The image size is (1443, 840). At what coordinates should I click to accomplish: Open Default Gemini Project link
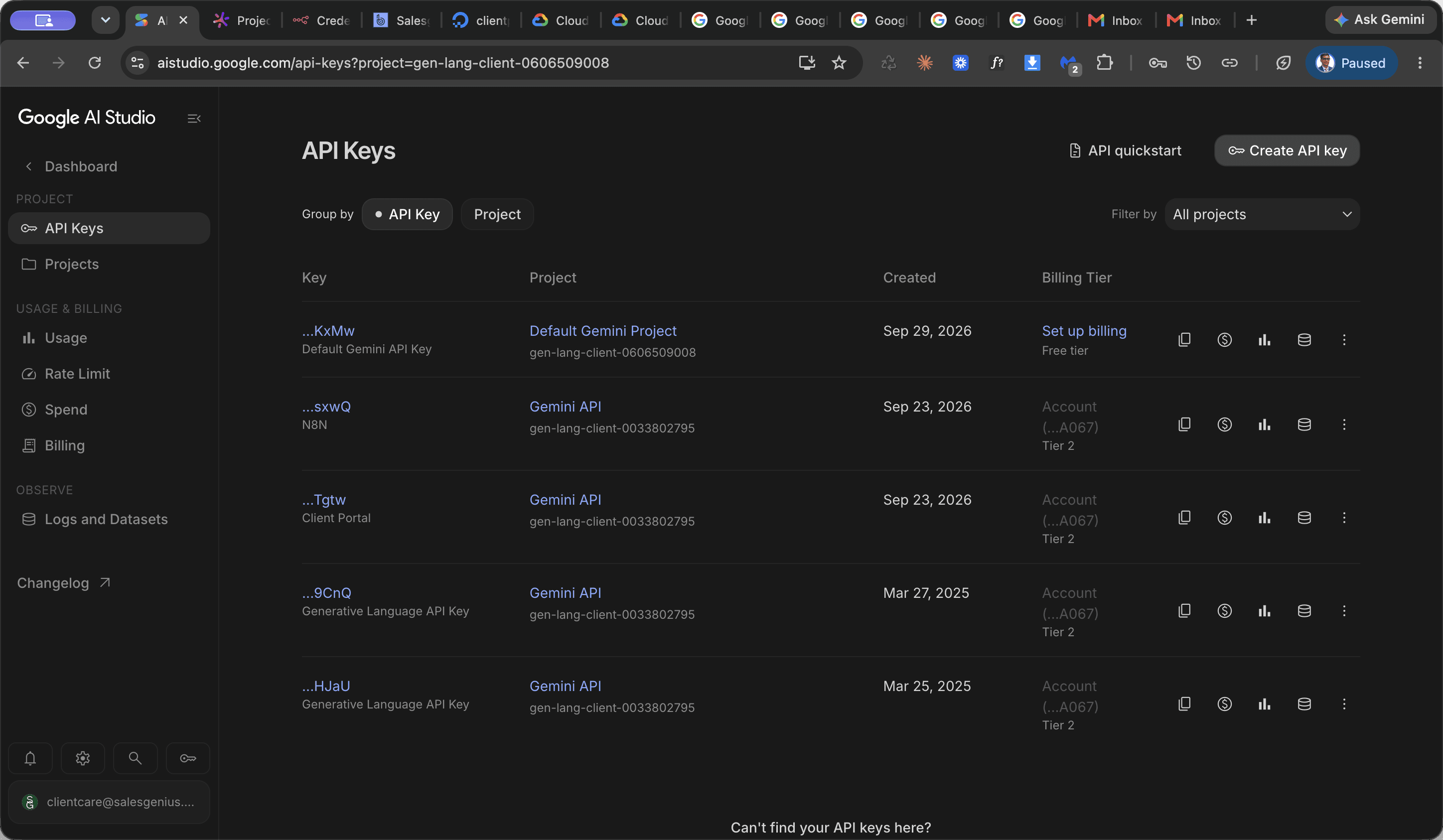(x=602, y=331)
